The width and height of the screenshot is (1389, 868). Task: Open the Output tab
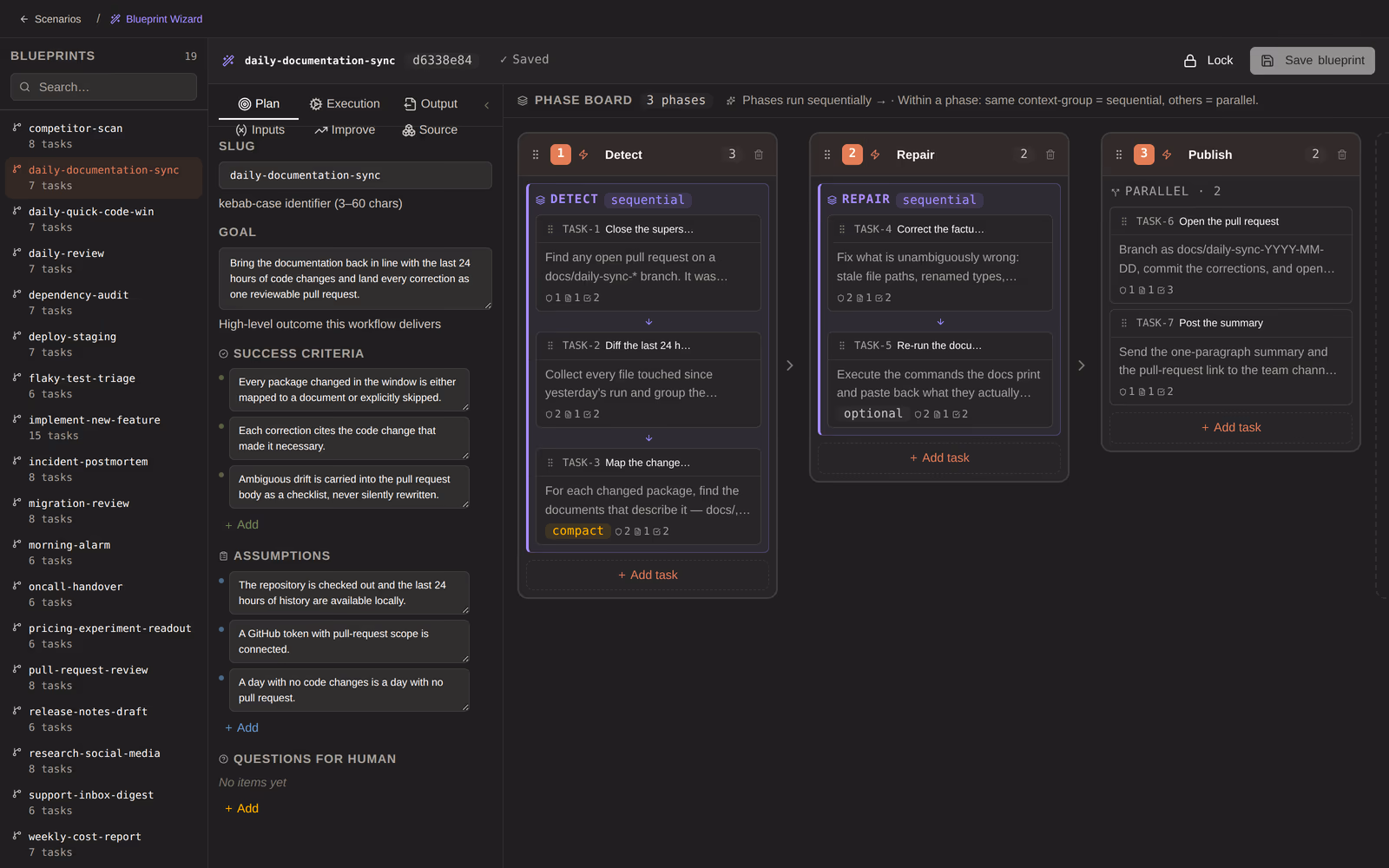(431, 103)
